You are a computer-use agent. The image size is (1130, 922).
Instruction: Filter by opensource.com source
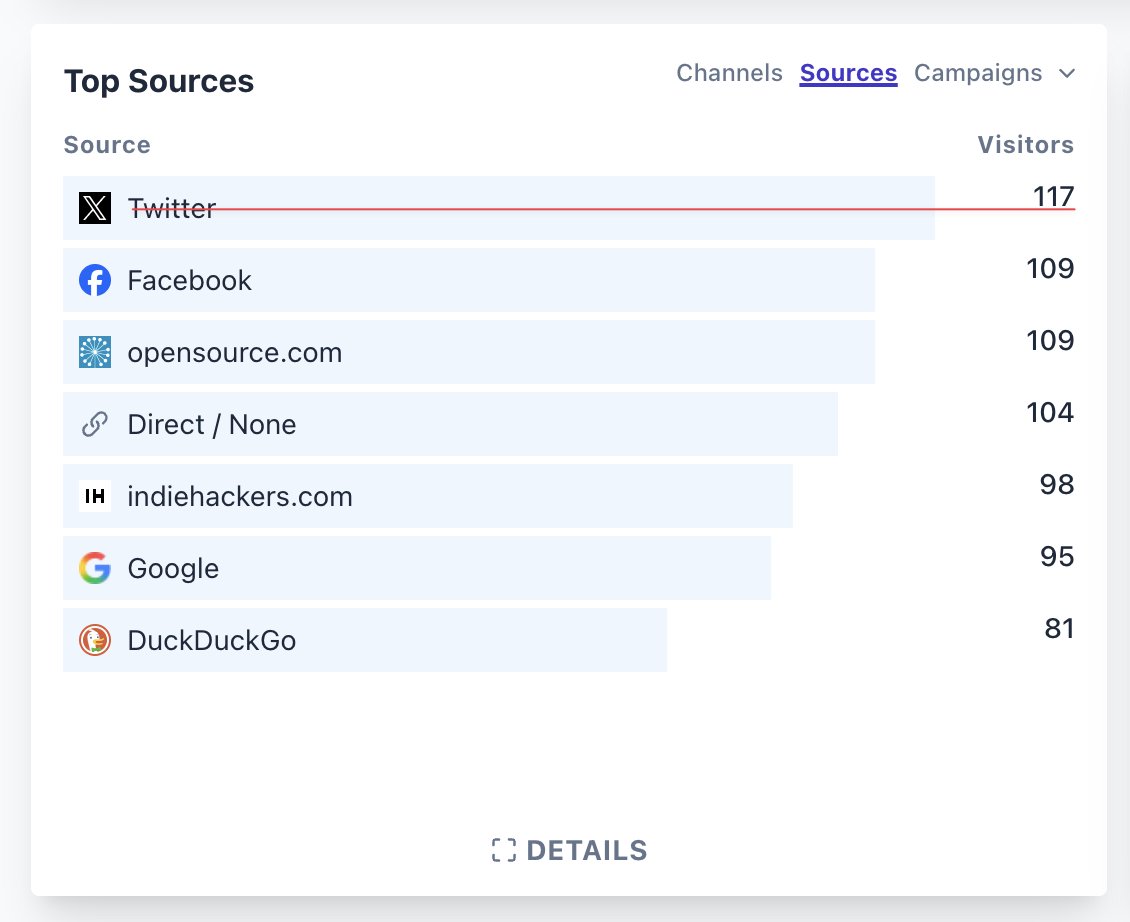point(235,353)
